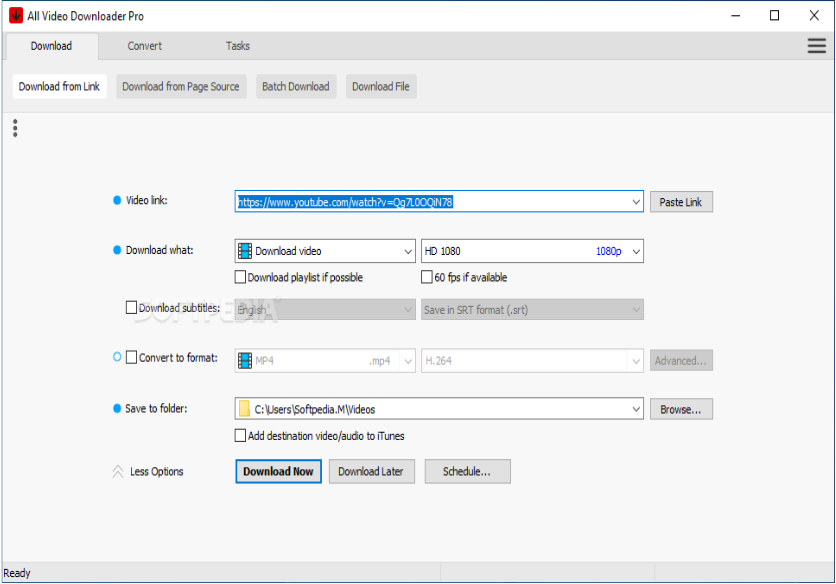
Task: Open the English subtitle language dropdown
Action: click(x=325, y=310)
